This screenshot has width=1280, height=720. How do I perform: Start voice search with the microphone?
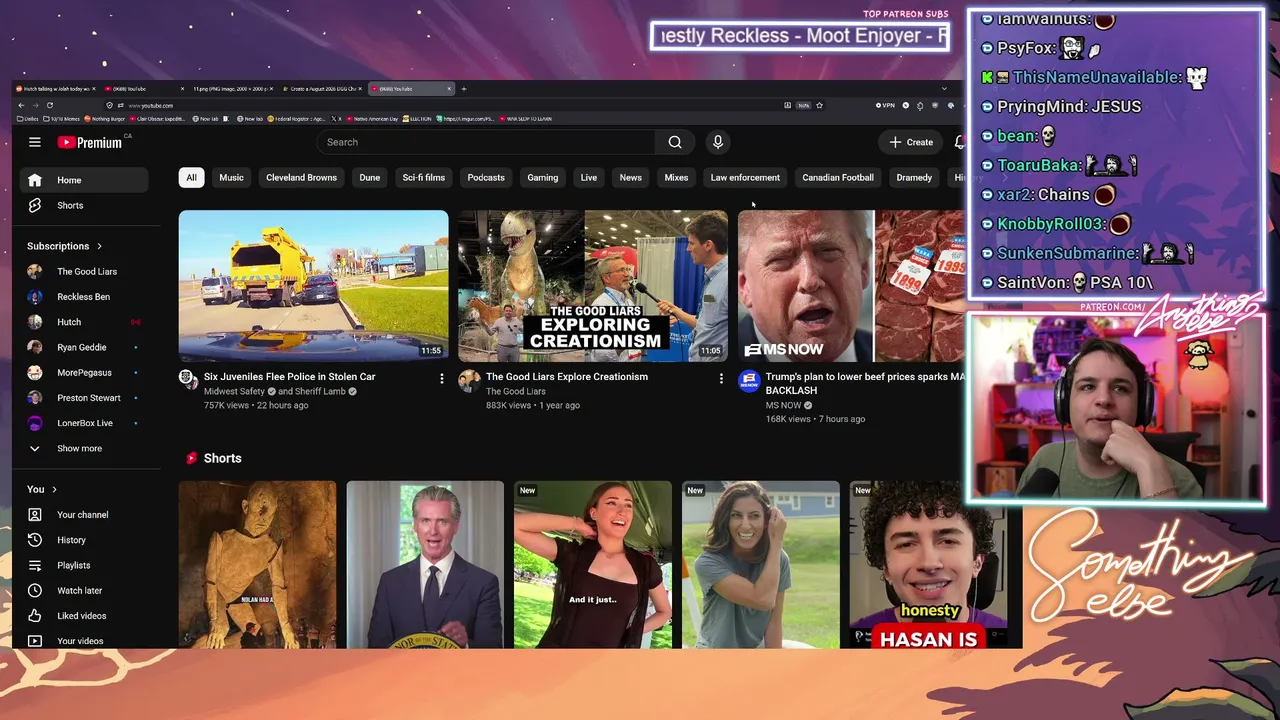pyautogui.click(x=718, y=142)
